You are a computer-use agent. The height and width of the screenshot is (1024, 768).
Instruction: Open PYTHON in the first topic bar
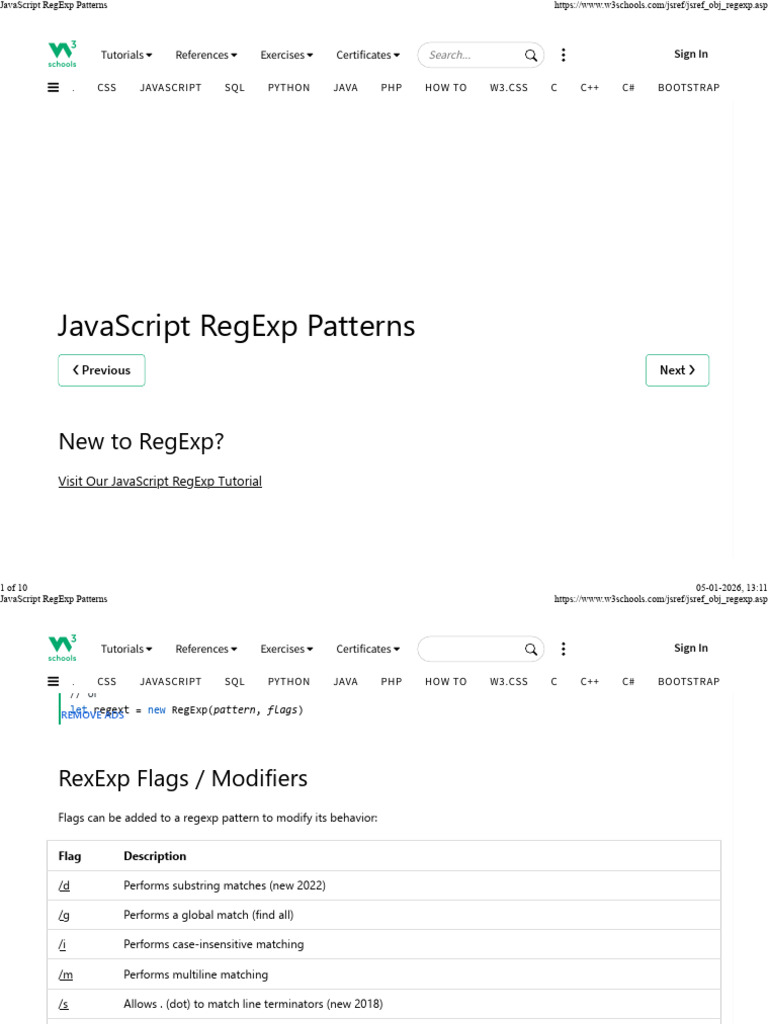click(289, 88)
